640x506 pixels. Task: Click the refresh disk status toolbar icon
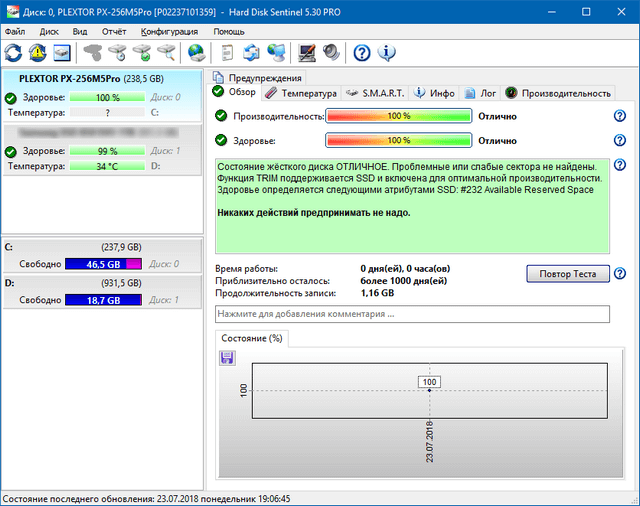click(x=14, y=52)
